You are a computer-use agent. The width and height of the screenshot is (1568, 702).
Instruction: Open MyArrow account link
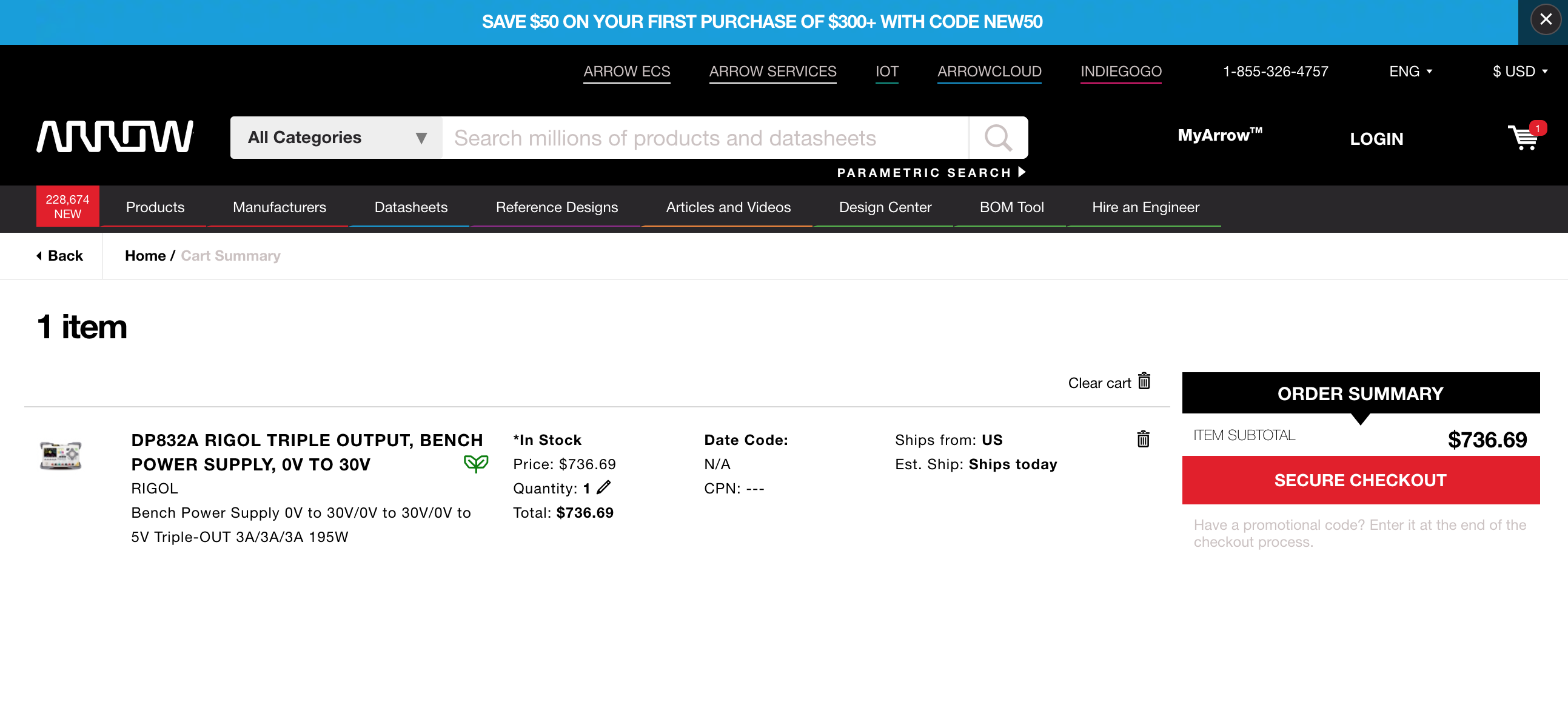(x=1220, y=135)
